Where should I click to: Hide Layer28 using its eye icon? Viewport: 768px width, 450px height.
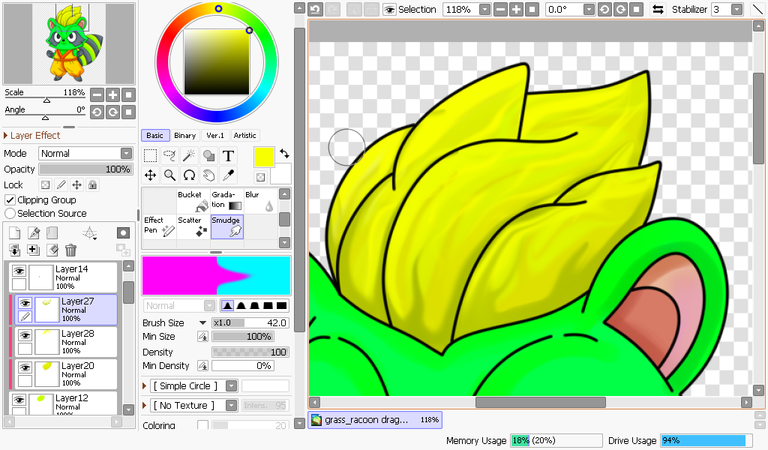coord(25,335)
